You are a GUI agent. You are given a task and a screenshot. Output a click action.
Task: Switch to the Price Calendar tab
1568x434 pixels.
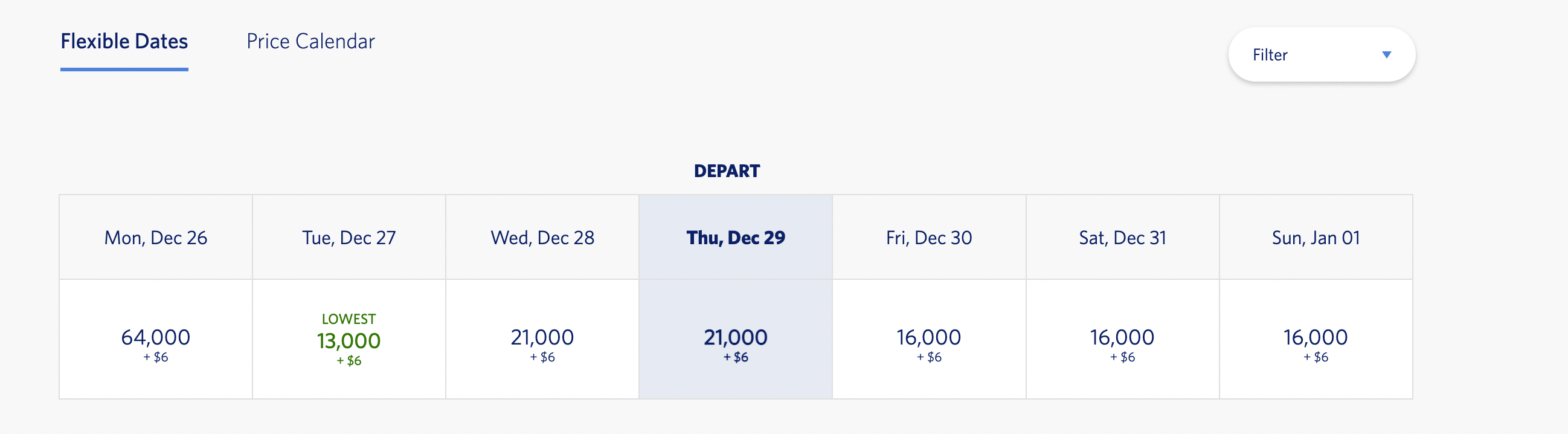tap(310, 42)
